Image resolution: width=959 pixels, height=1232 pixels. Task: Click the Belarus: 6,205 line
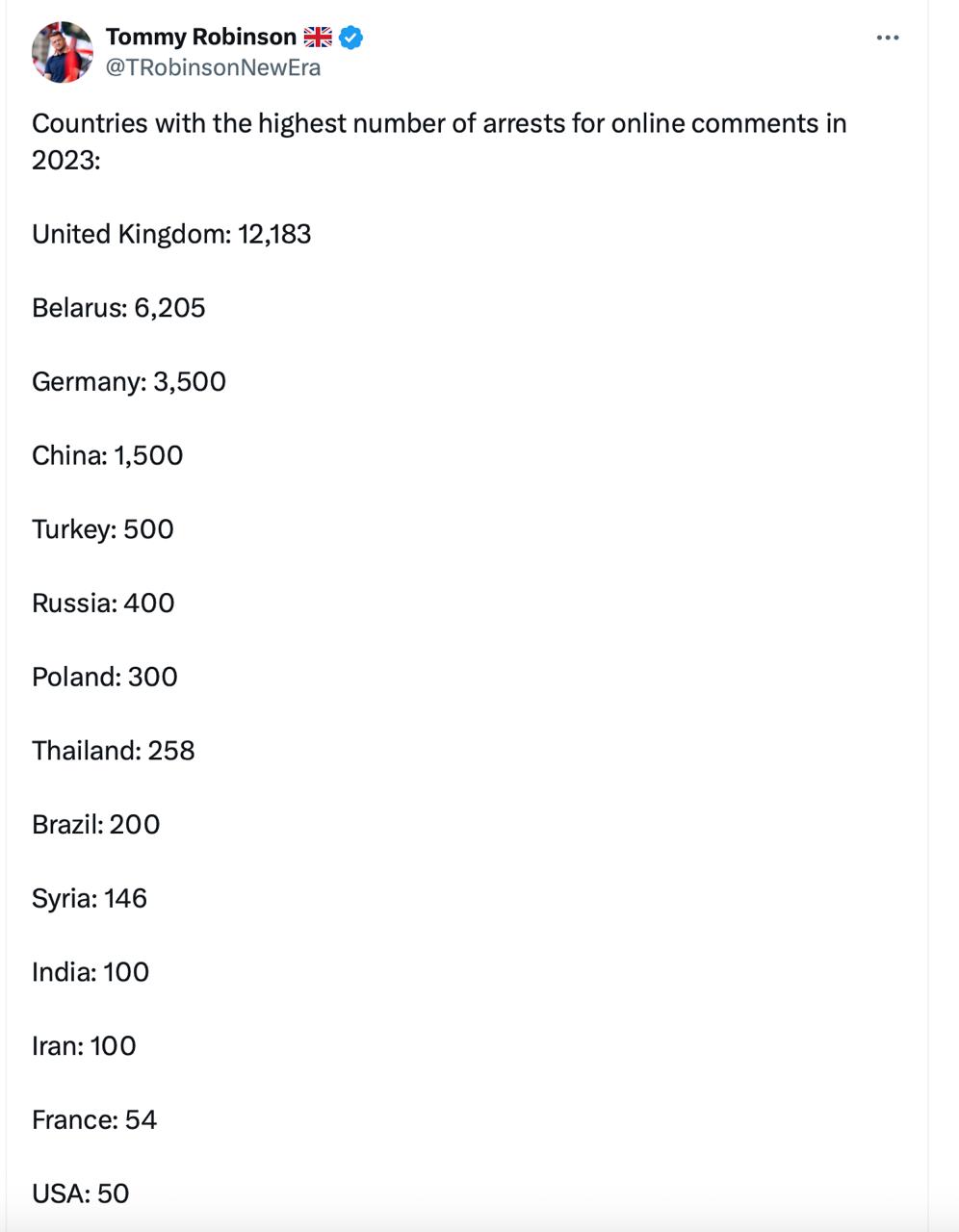point(118,308)
